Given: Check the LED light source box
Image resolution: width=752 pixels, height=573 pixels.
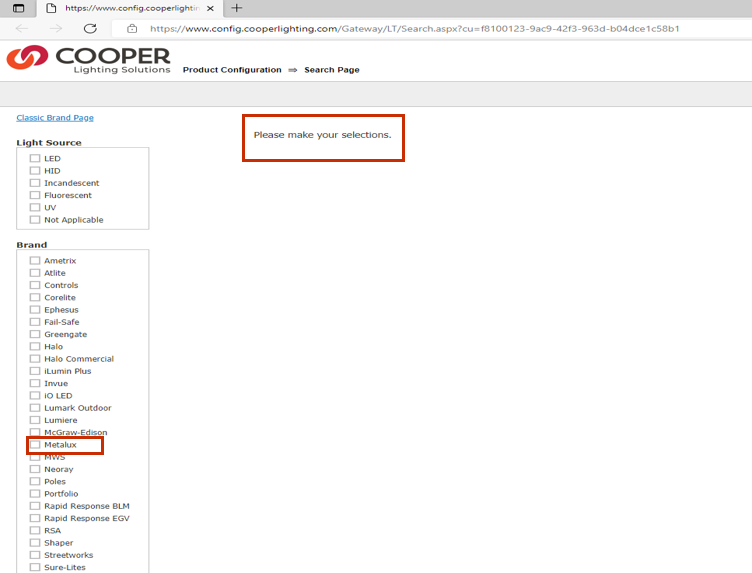Looking at the screenshot, I should [x=35, y=158].
